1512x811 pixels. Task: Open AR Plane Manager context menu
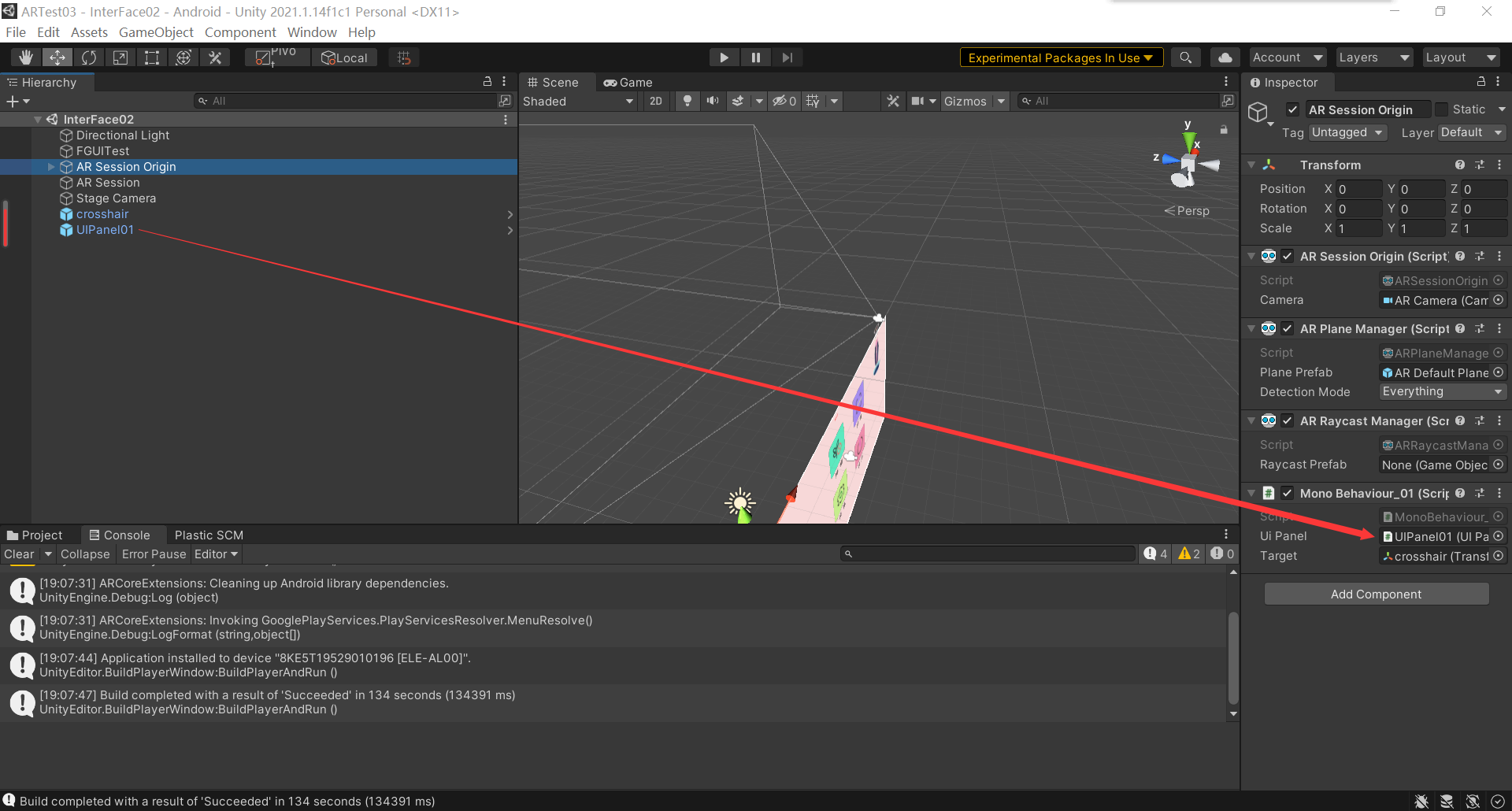tap(1499, 328)
